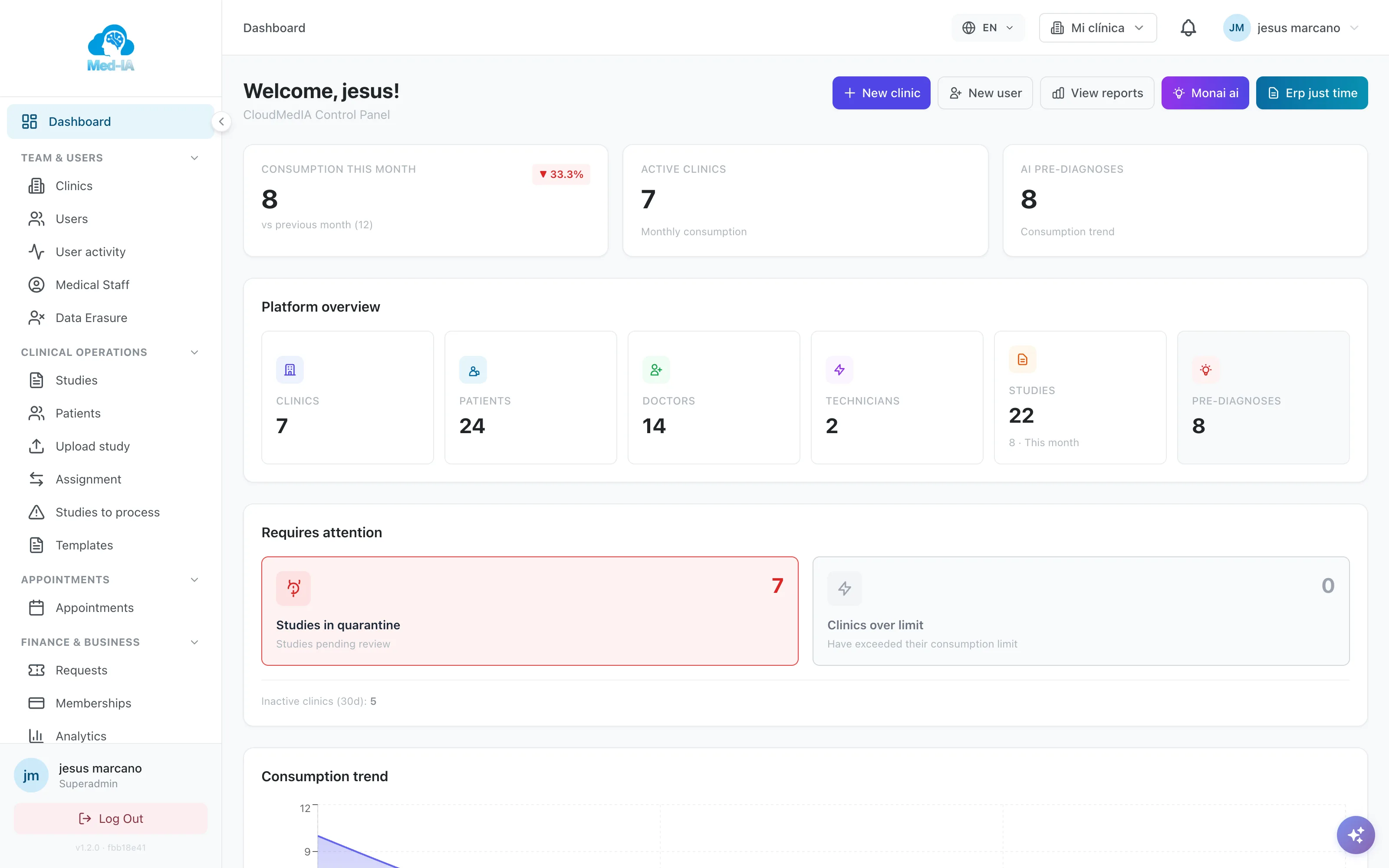Click the Med-IA logo
This screenshot has height=868, width=1389.
click(111, 48)
